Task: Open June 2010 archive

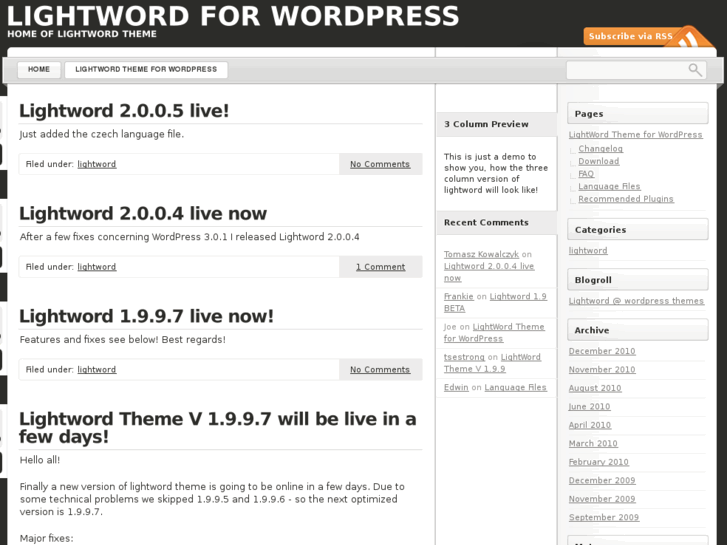Action: tap(589, 406)
